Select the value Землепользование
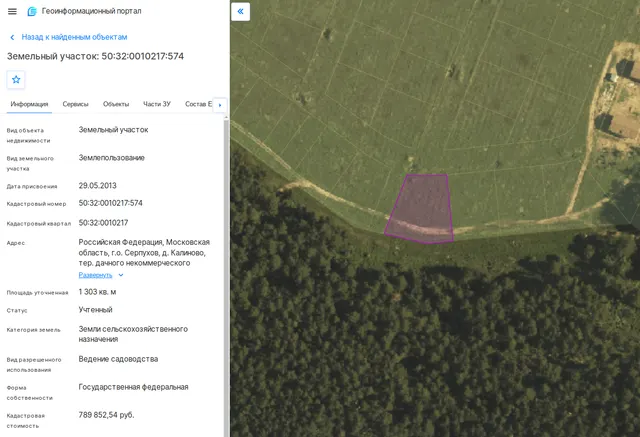The height and width of the screenshot is (437, 640). 111,158
